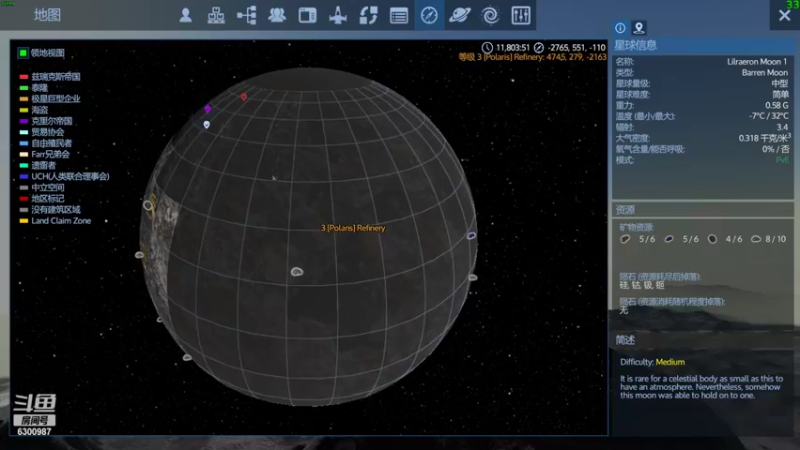Toggle the 领地视图 territory view checkbox
The height and width of the screenshot is (450, 800).
coord(23,53)
